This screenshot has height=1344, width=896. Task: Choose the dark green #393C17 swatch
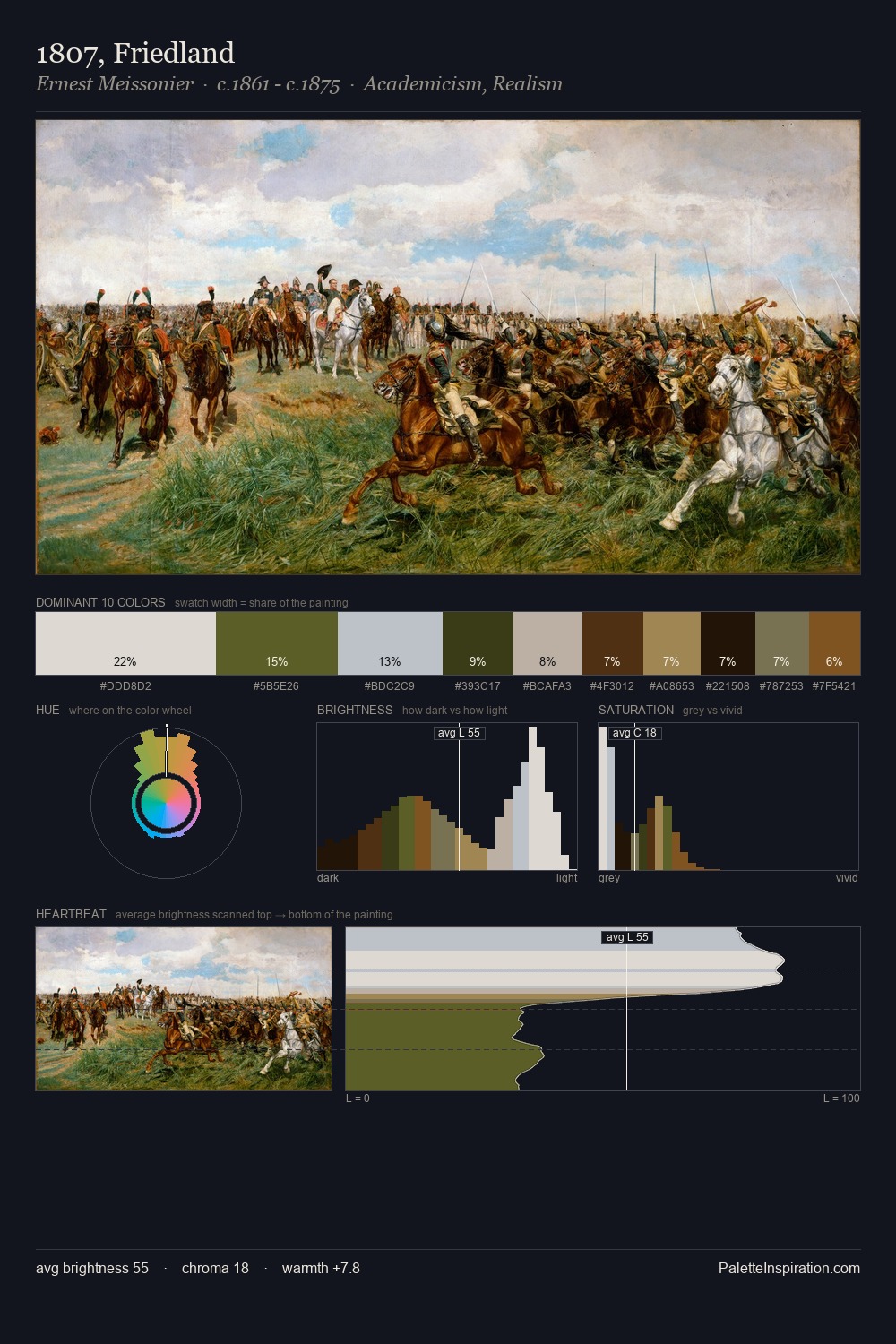[x=478, y=643]
